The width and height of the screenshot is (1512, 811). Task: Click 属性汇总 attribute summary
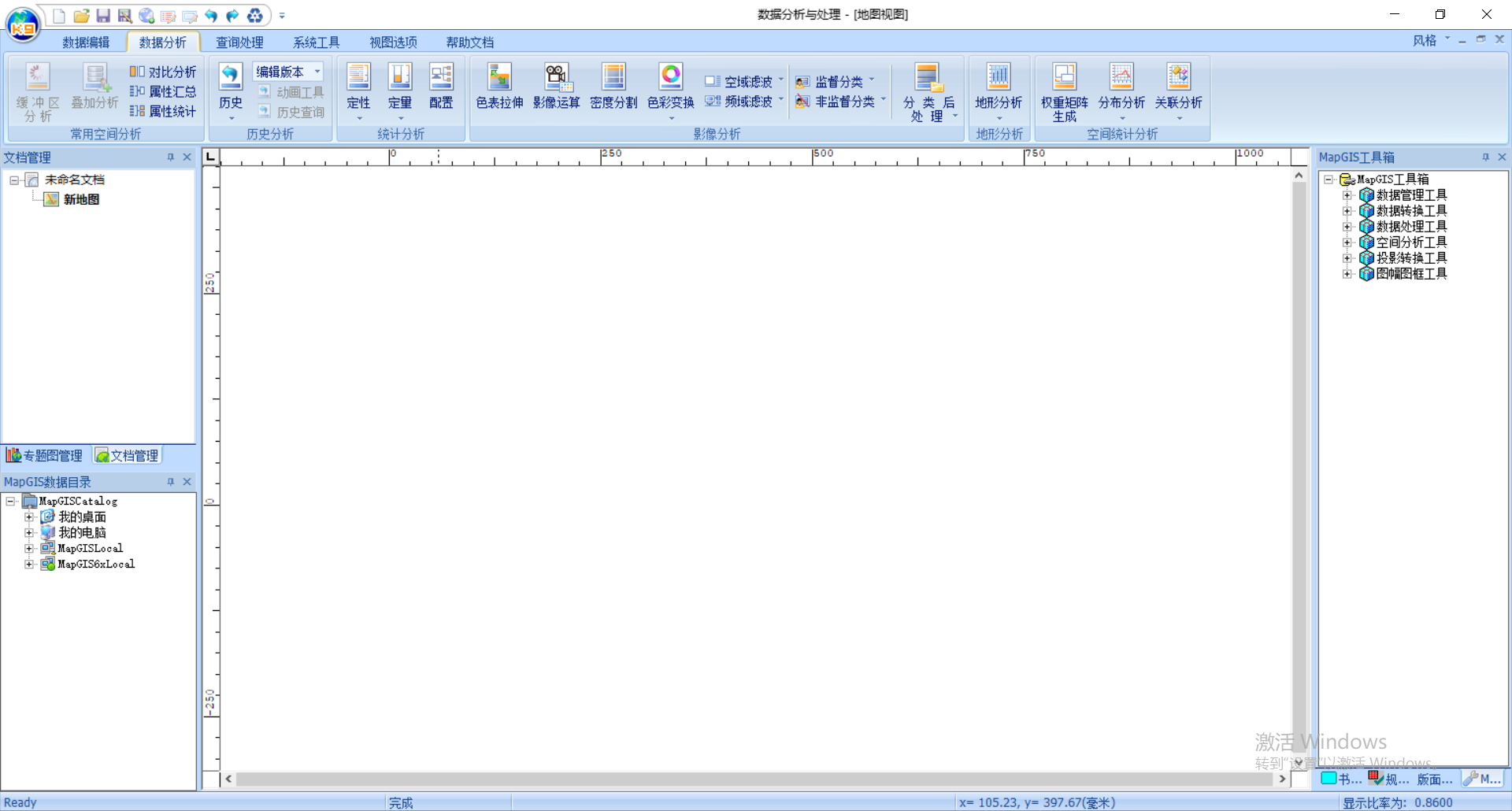coord(163,91)
